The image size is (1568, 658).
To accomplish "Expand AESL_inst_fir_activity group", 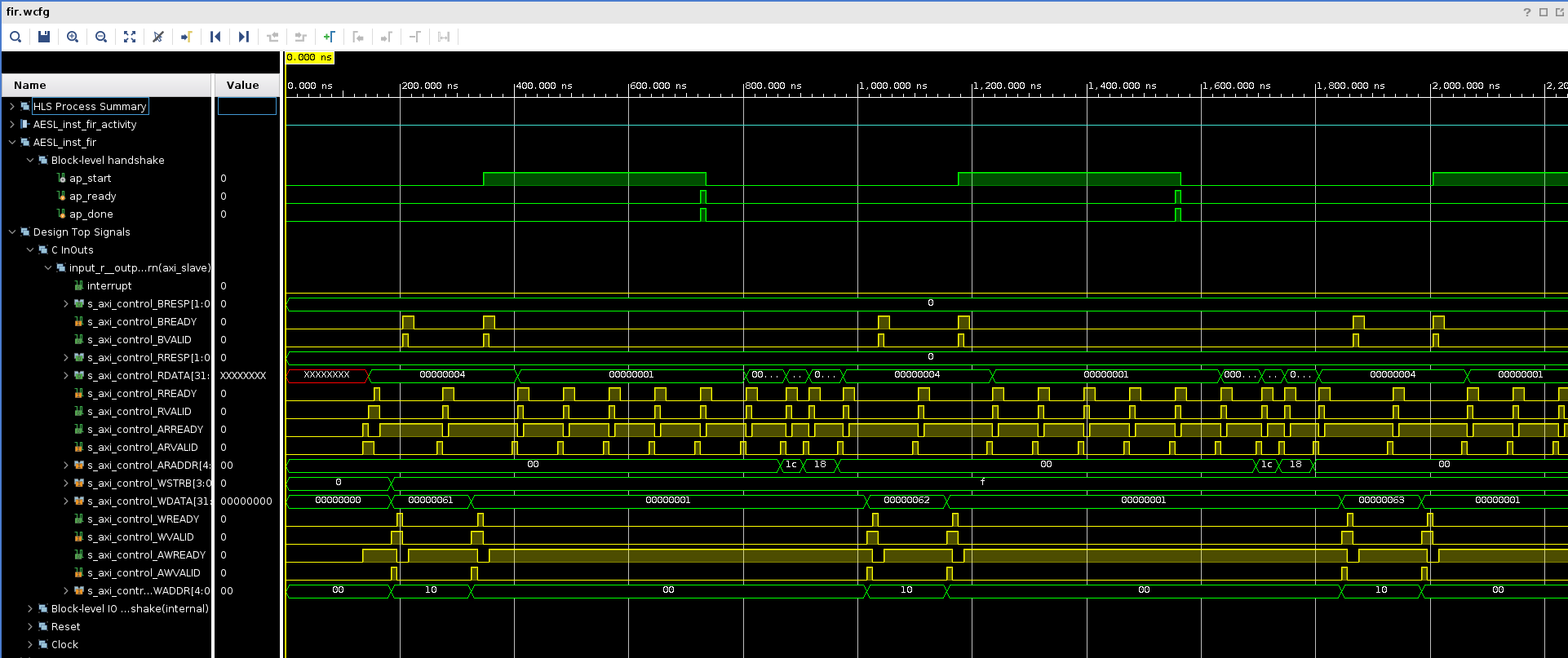I will tap(12, 125).
